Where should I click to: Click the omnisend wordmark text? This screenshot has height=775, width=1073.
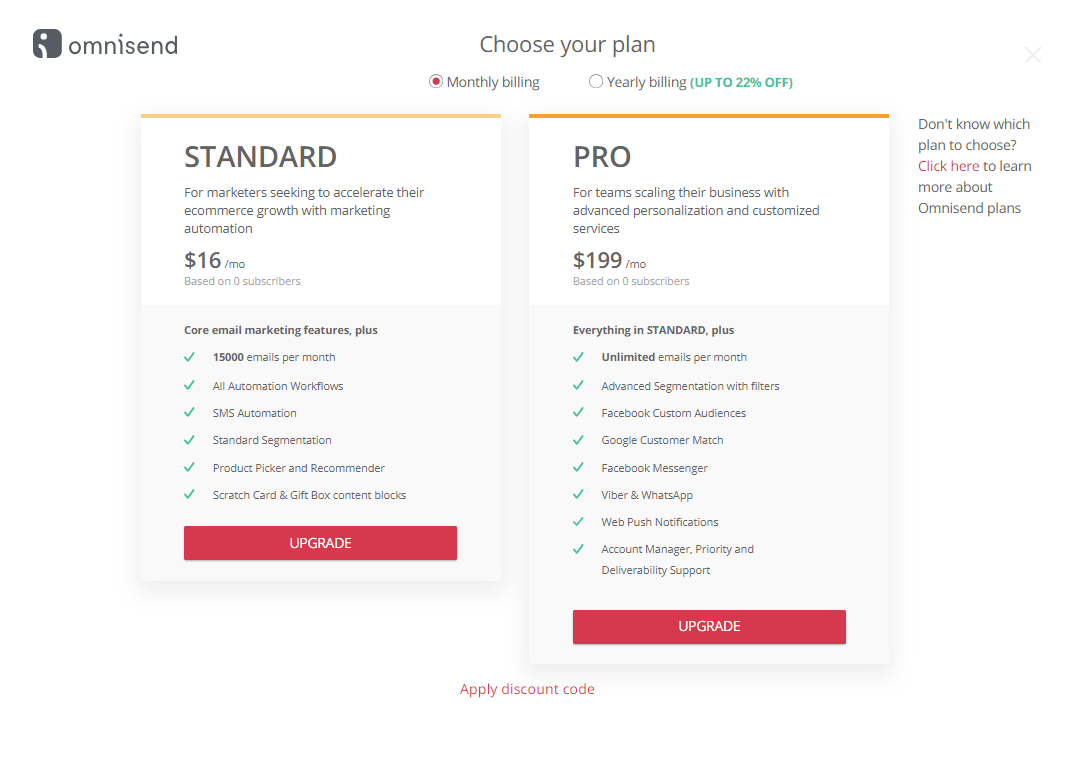(123, 46)
